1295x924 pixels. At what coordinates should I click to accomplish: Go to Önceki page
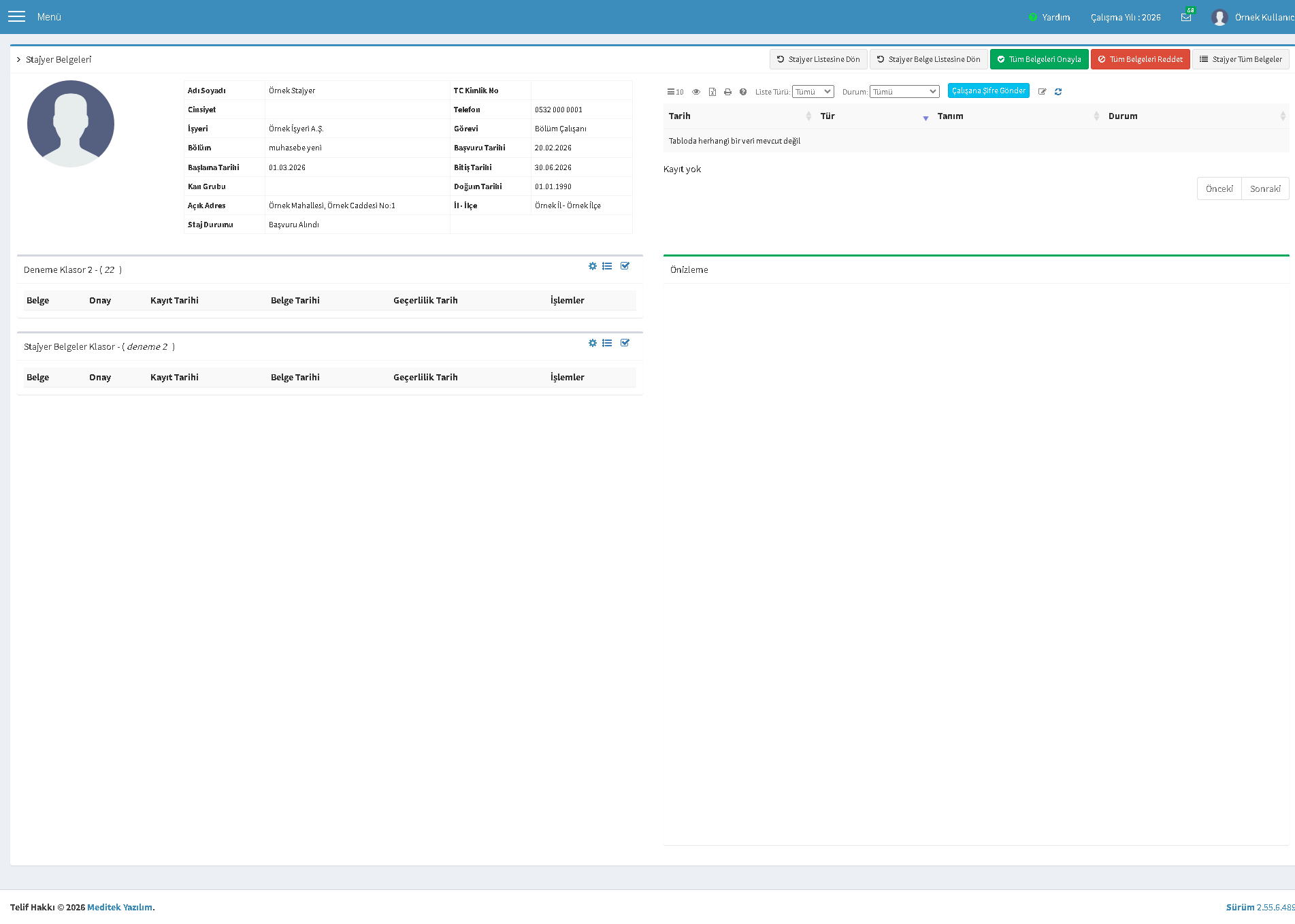tap(1219, 189)
